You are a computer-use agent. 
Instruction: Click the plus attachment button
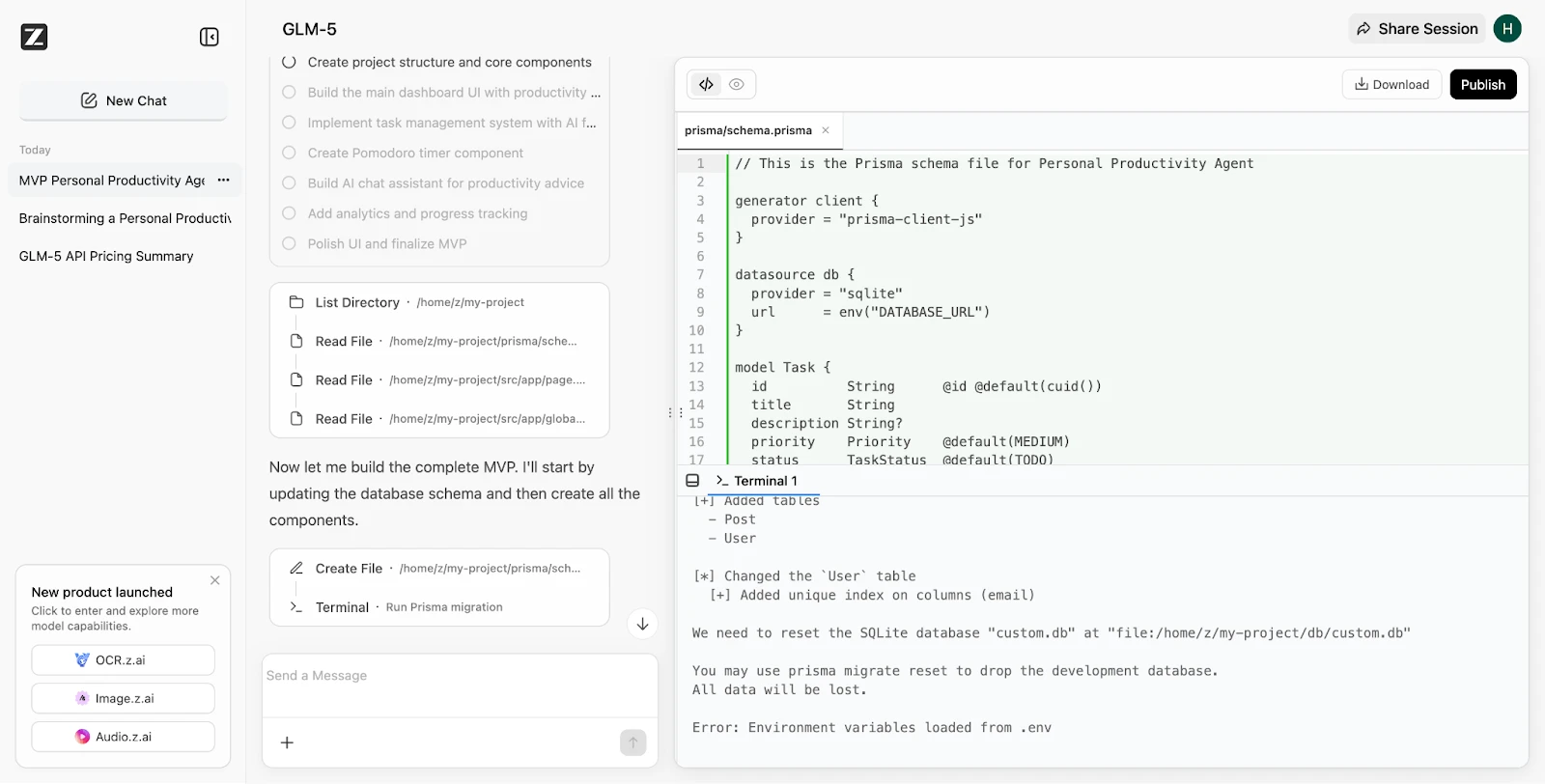click(x=287, y=742)
